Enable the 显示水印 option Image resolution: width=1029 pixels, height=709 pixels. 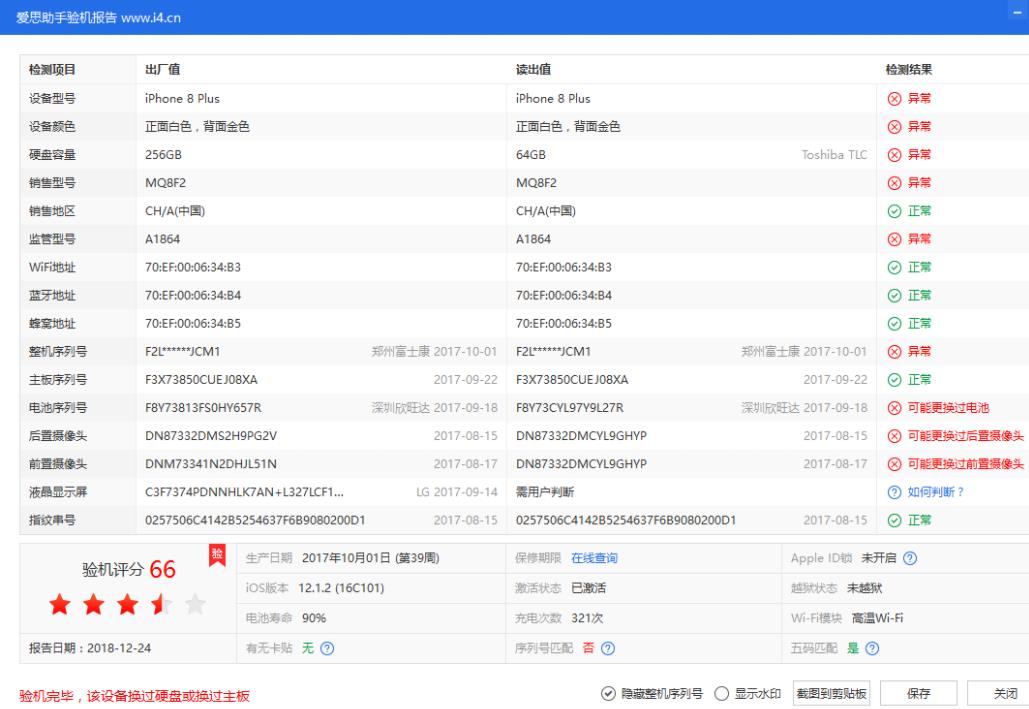pyautogui.click(x=722, y=694)
